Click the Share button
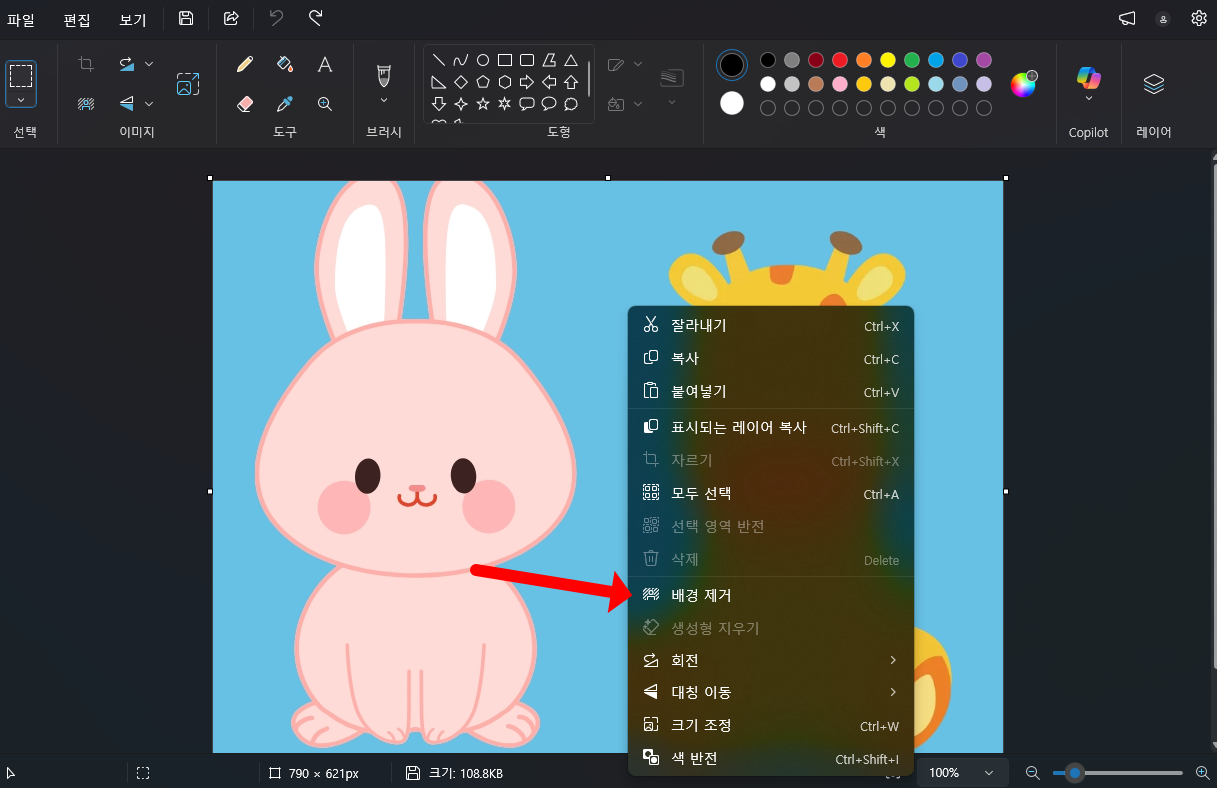The width and height of the screenshot is (1217, 788). pos(229,17)
